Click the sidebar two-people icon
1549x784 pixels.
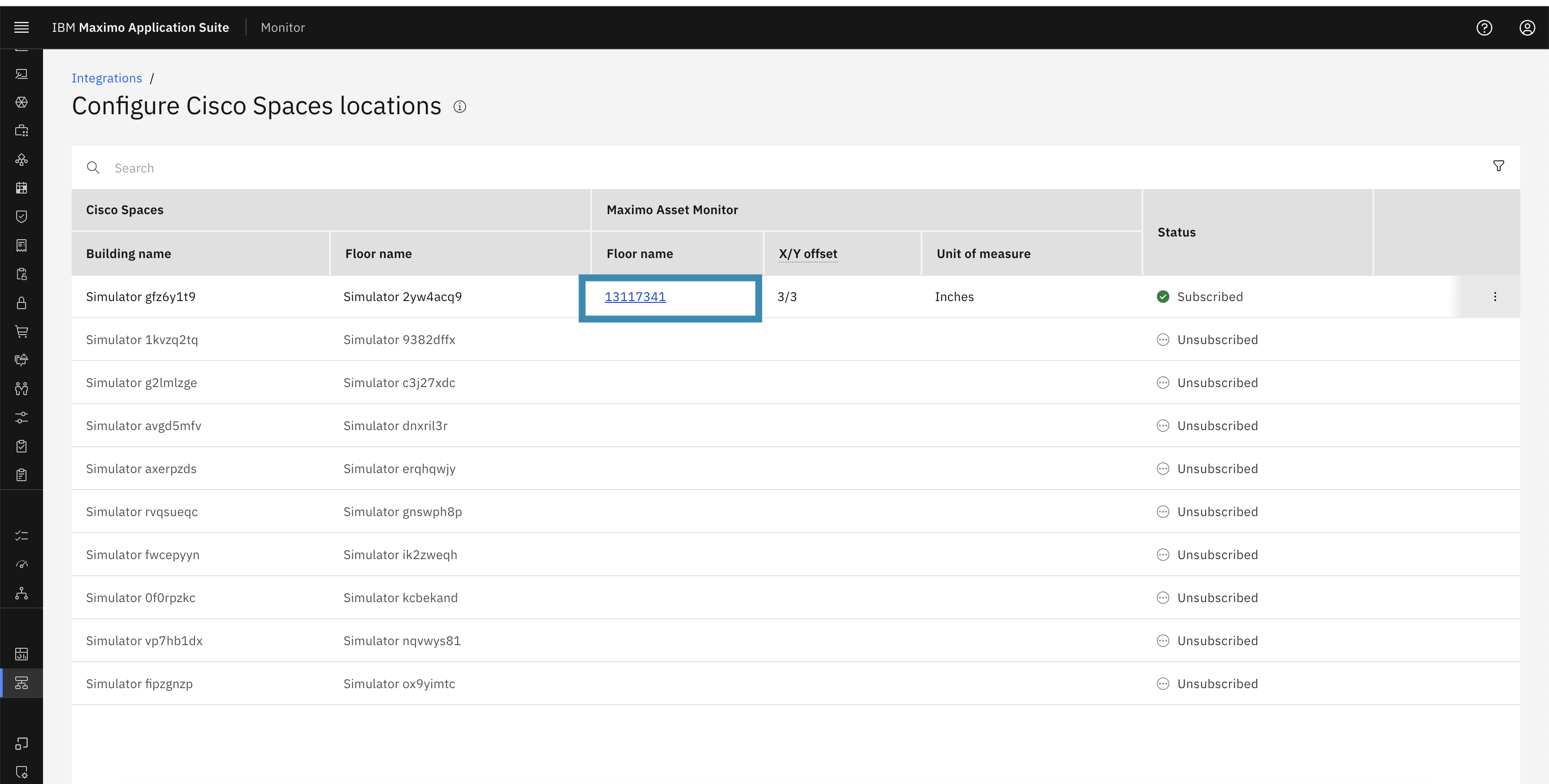(x=22, y=388)
